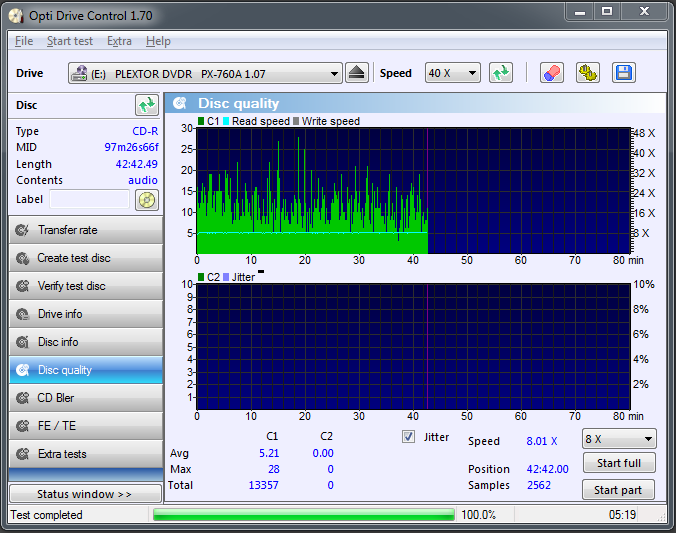Open the CD Bler section
The height and width of the screenshot is (533, 676).
(x=86, y=398)
